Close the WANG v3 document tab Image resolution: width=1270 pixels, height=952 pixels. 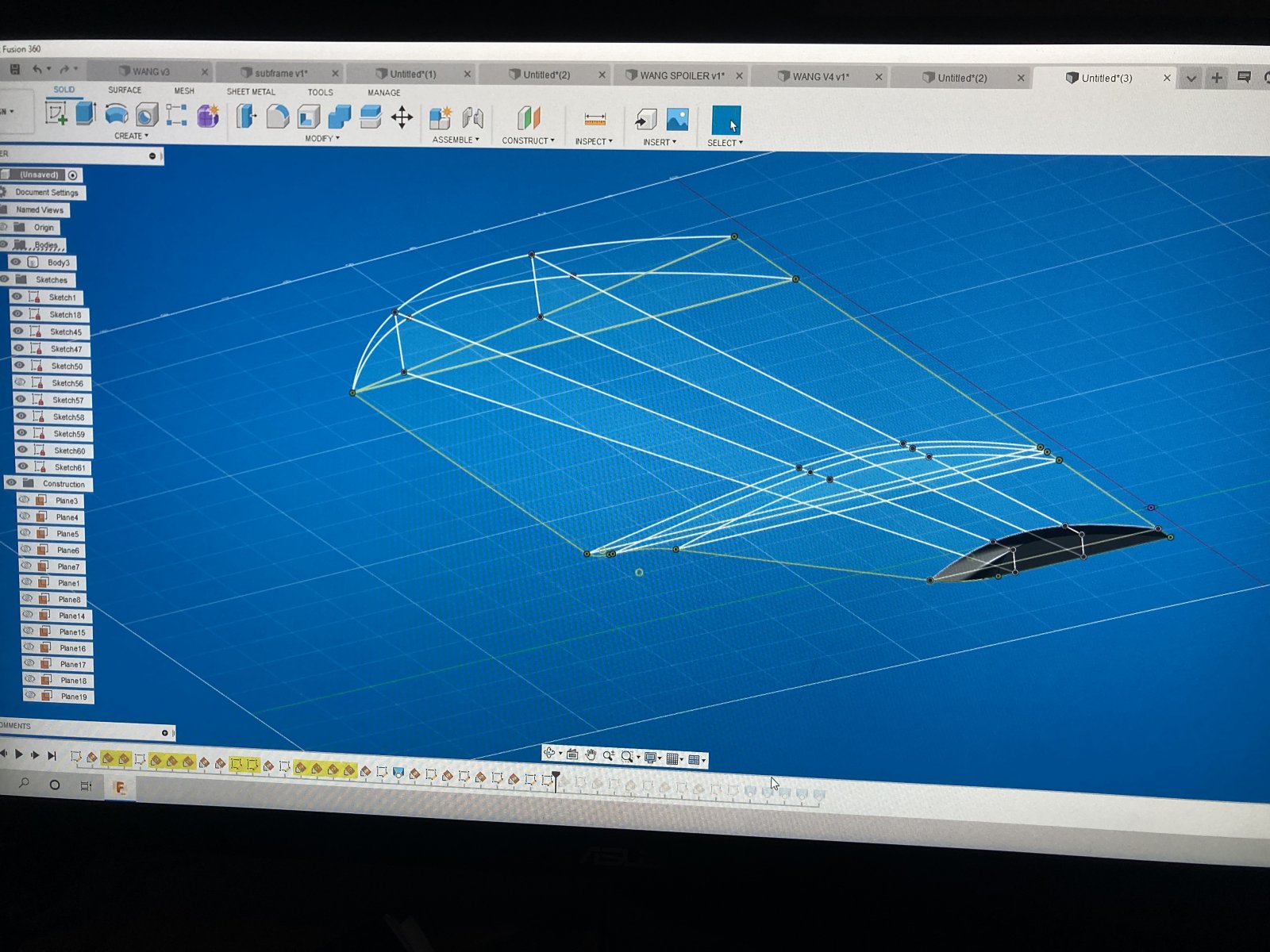click(x=204, y=71)
